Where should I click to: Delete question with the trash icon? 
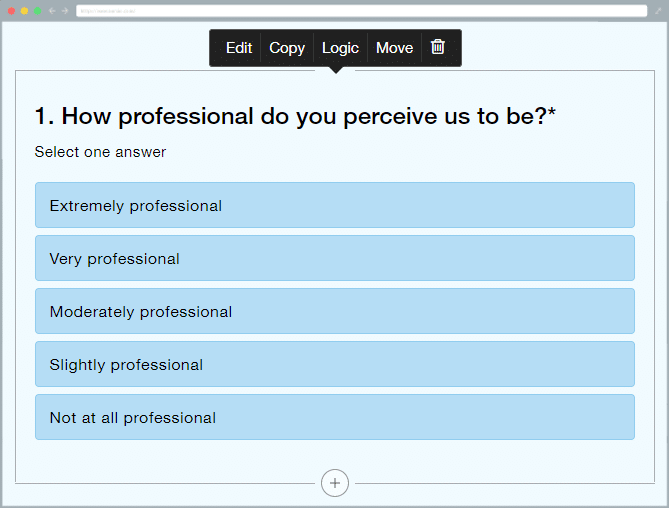click(438, 47)
